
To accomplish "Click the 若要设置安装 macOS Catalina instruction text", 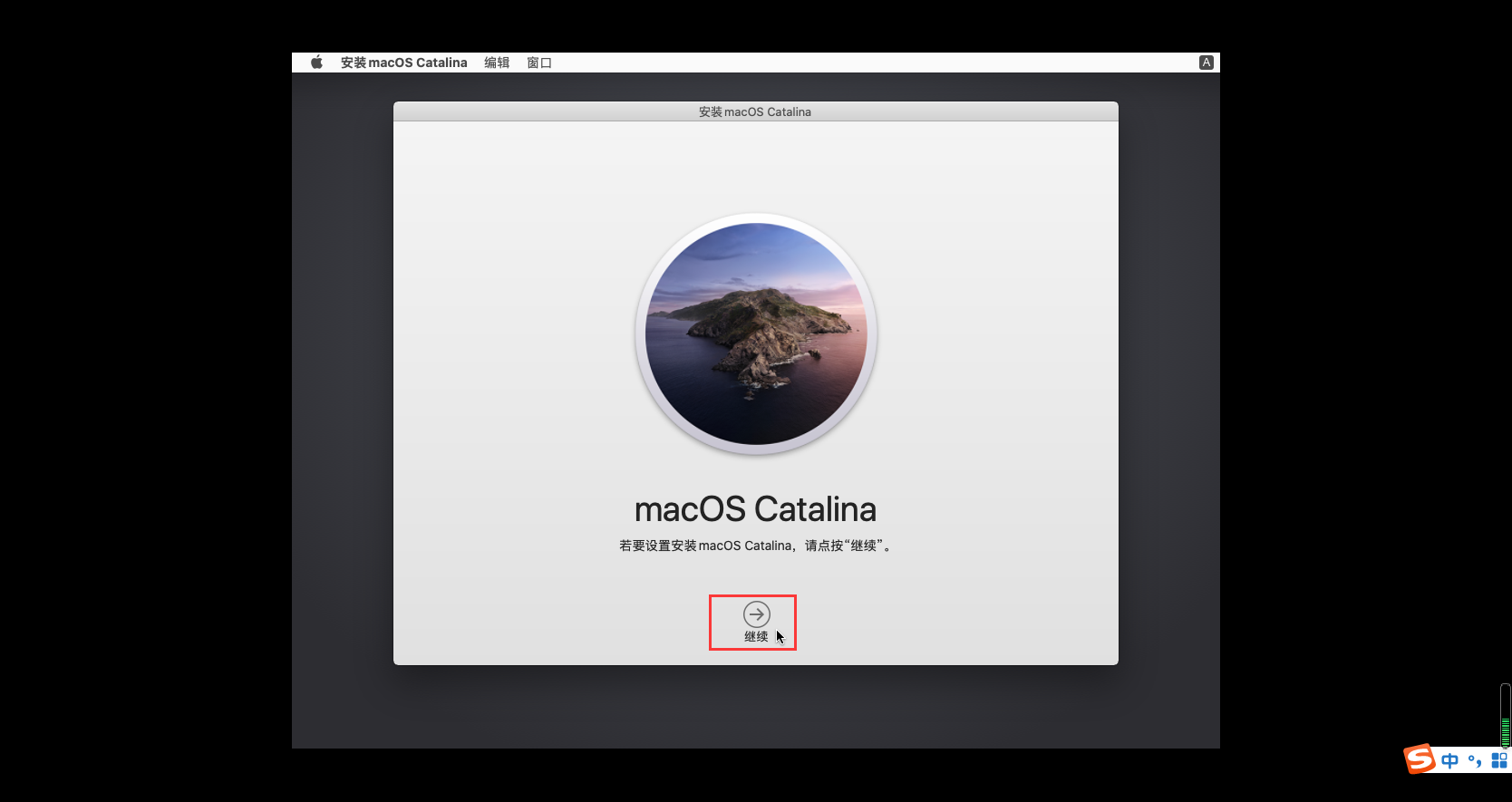I will (755, 546).
